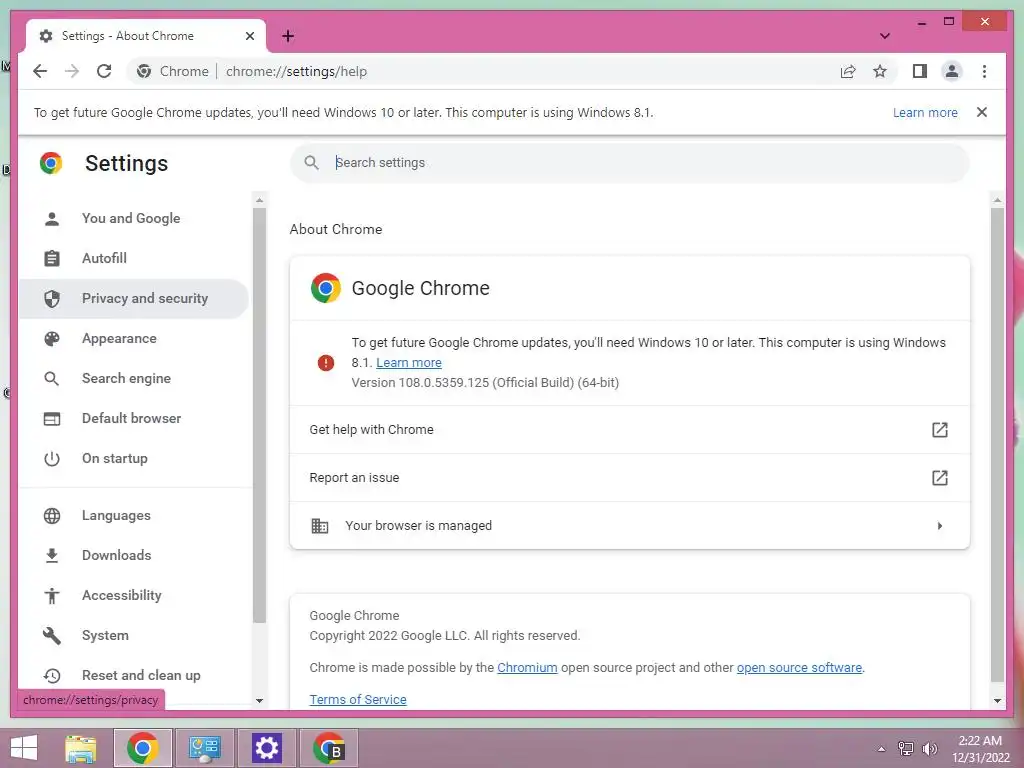Screen dimensions: 1024x768
Task: Click Get help with Chrome row
Action: [630, 430]
